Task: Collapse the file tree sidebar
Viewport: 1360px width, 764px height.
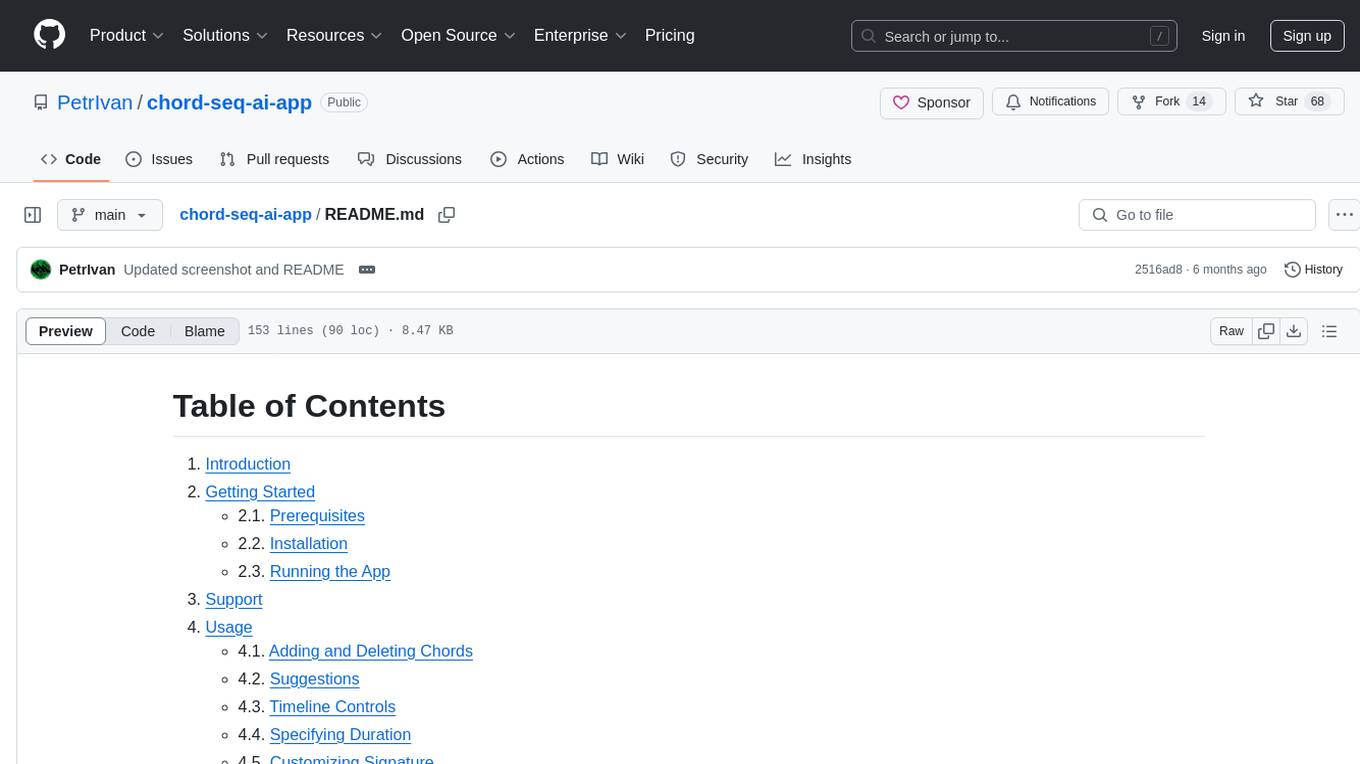Action: point(33,215)
